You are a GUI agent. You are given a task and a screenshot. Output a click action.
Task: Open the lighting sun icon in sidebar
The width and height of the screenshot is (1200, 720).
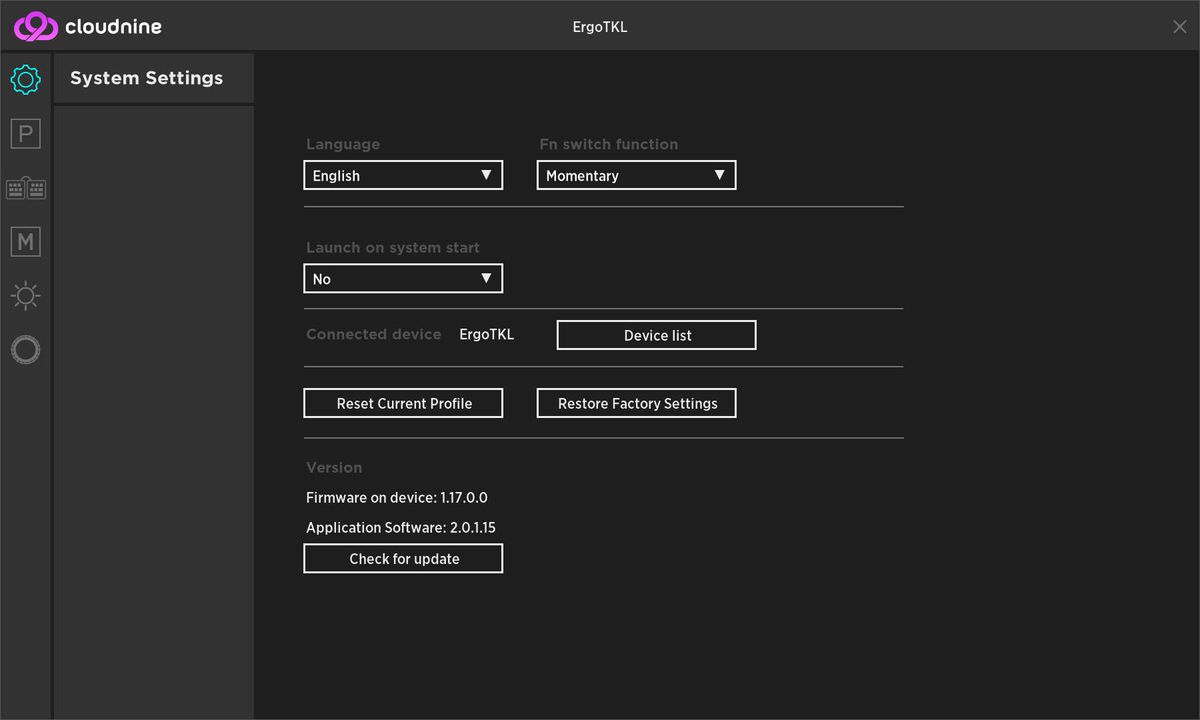[25, 296]
